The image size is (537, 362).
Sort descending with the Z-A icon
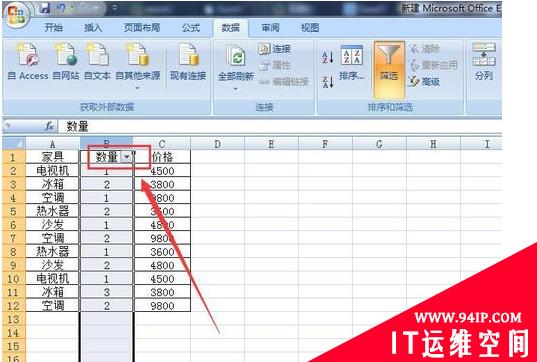coord(328,82)
